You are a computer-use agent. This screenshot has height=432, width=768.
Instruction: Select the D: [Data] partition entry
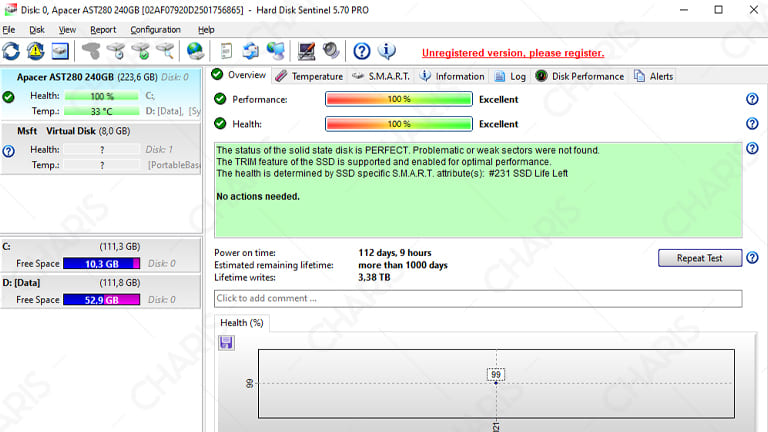point(101,291)
